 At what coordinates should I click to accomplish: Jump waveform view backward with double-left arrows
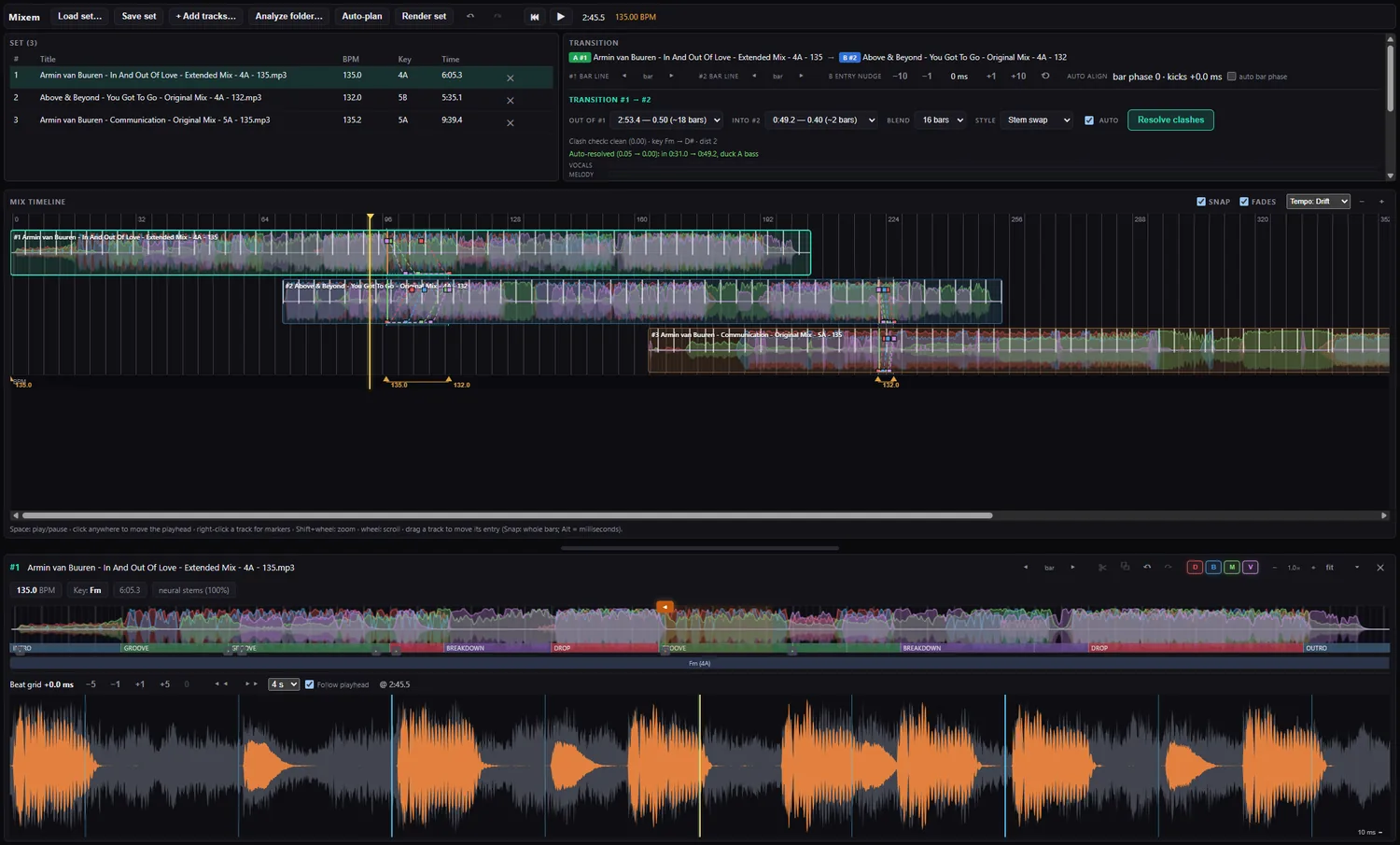[221, 684]
